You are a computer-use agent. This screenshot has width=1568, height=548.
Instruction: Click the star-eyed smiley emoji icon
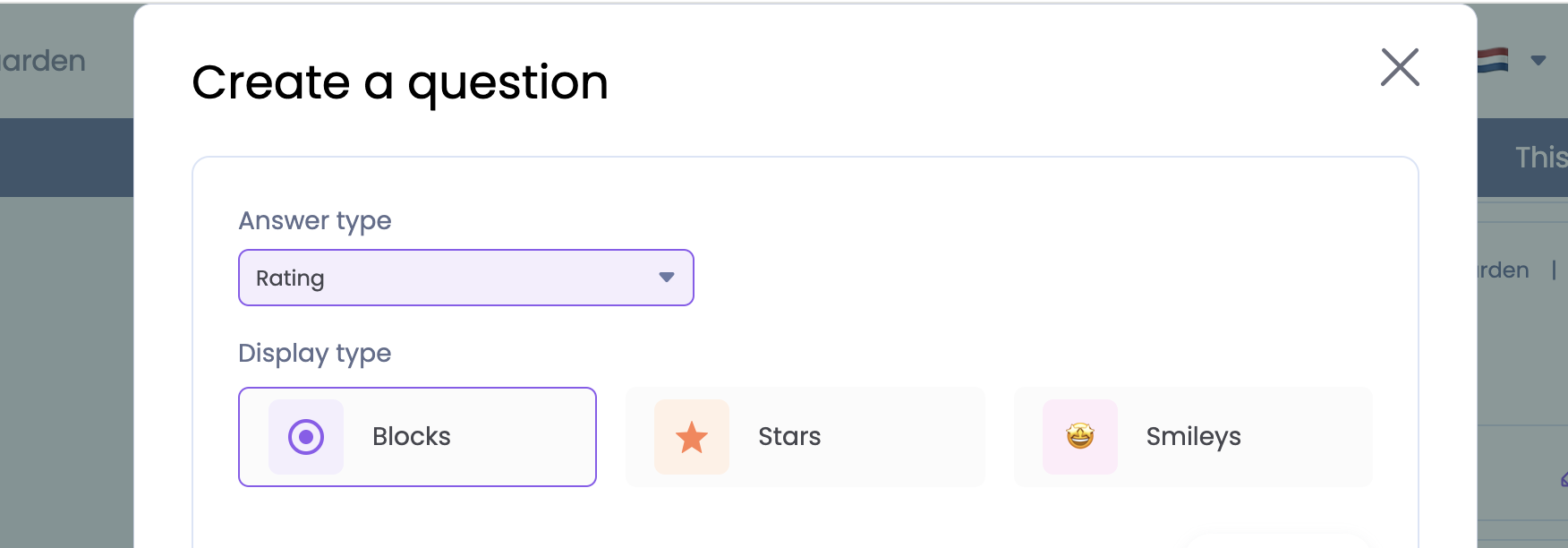pyautogui.click(x=1080, y=437)
